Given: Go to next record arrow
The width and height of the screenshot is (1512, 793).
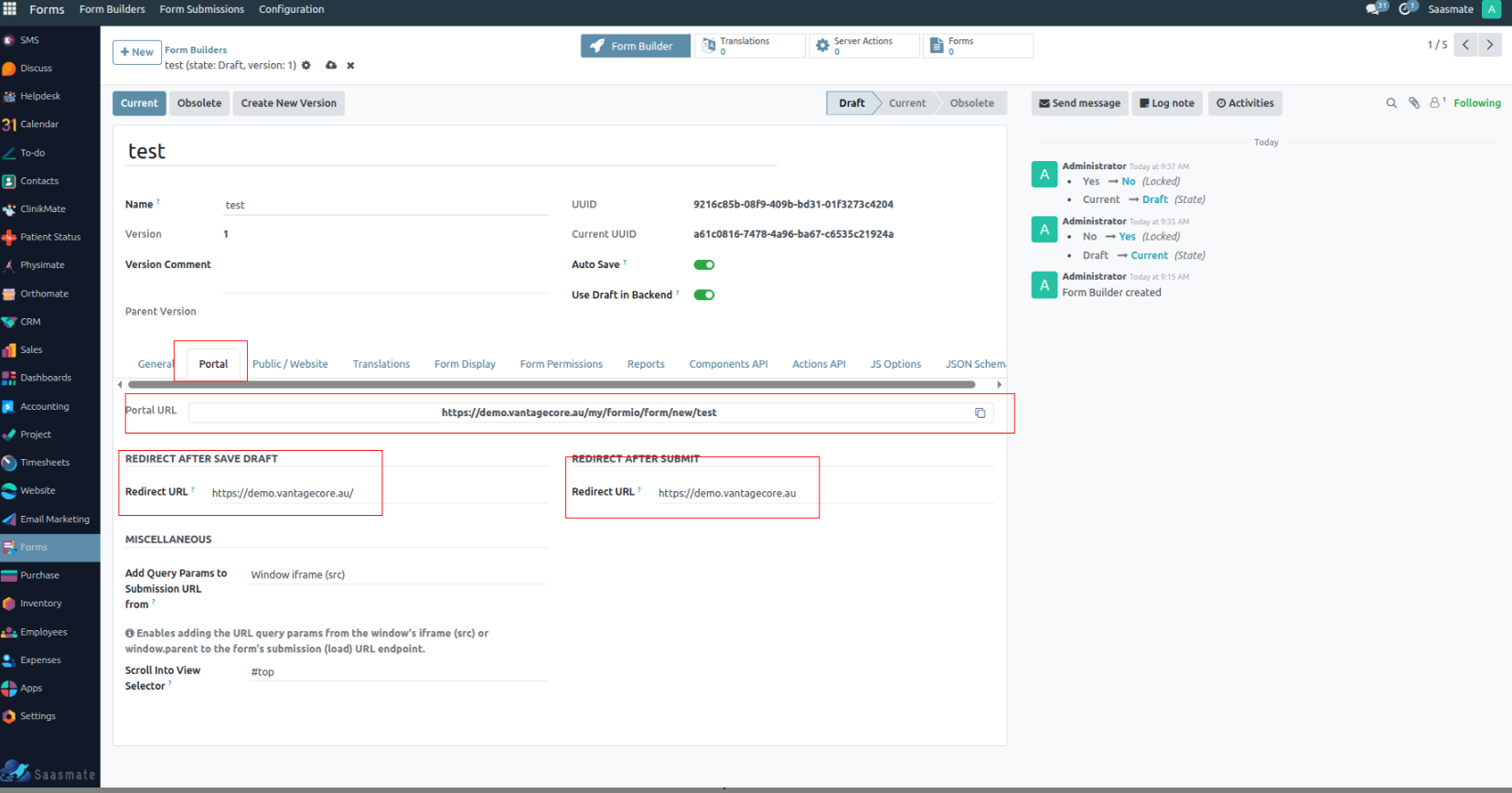Looking at the screenshot, I should click(x=1490, y=45).
